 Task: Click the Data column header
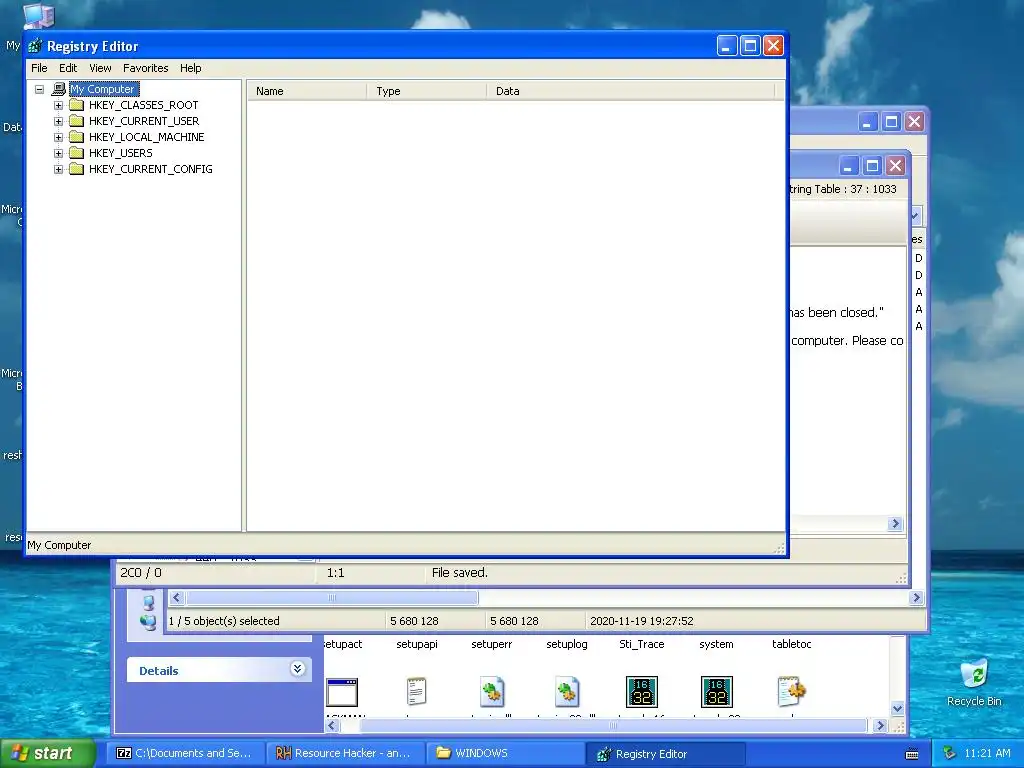[630, 91]
